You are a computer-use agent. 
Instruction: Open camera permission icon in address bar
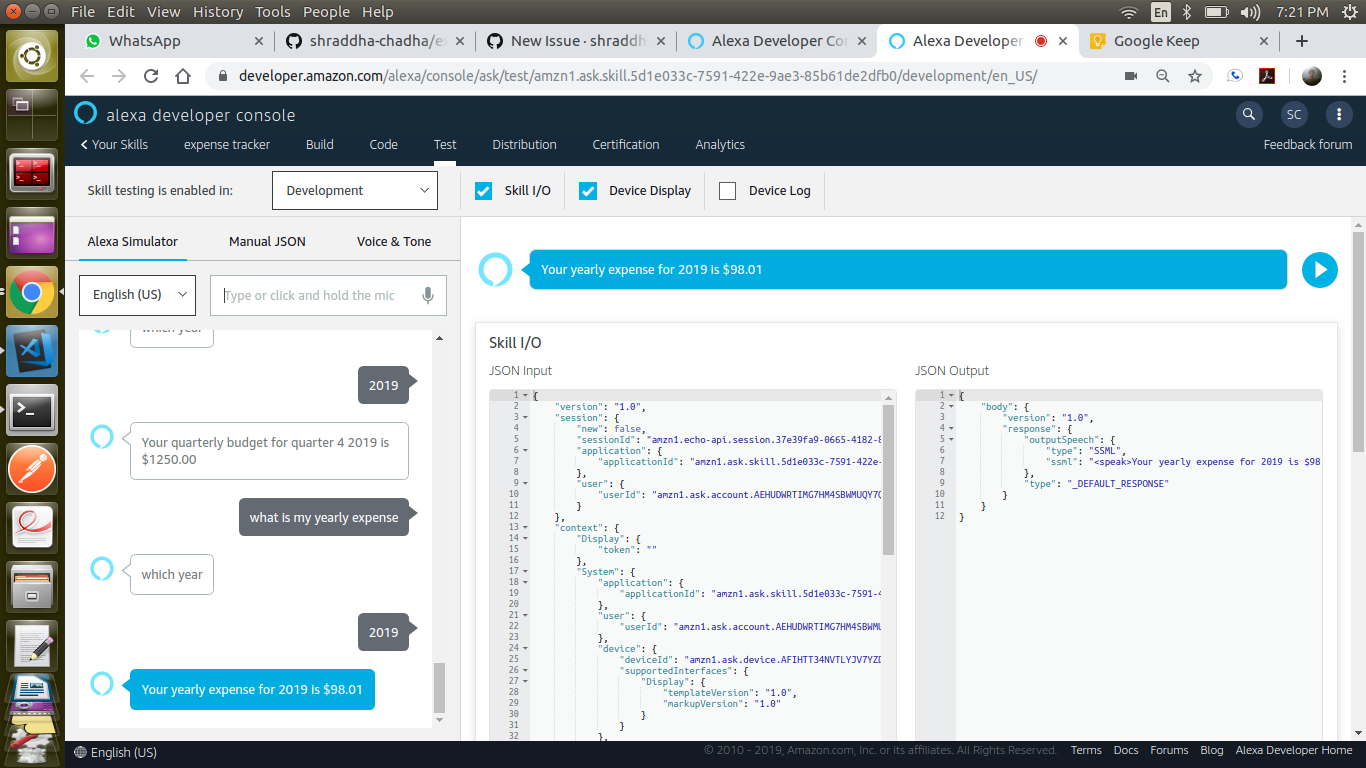pos(1132,76)
